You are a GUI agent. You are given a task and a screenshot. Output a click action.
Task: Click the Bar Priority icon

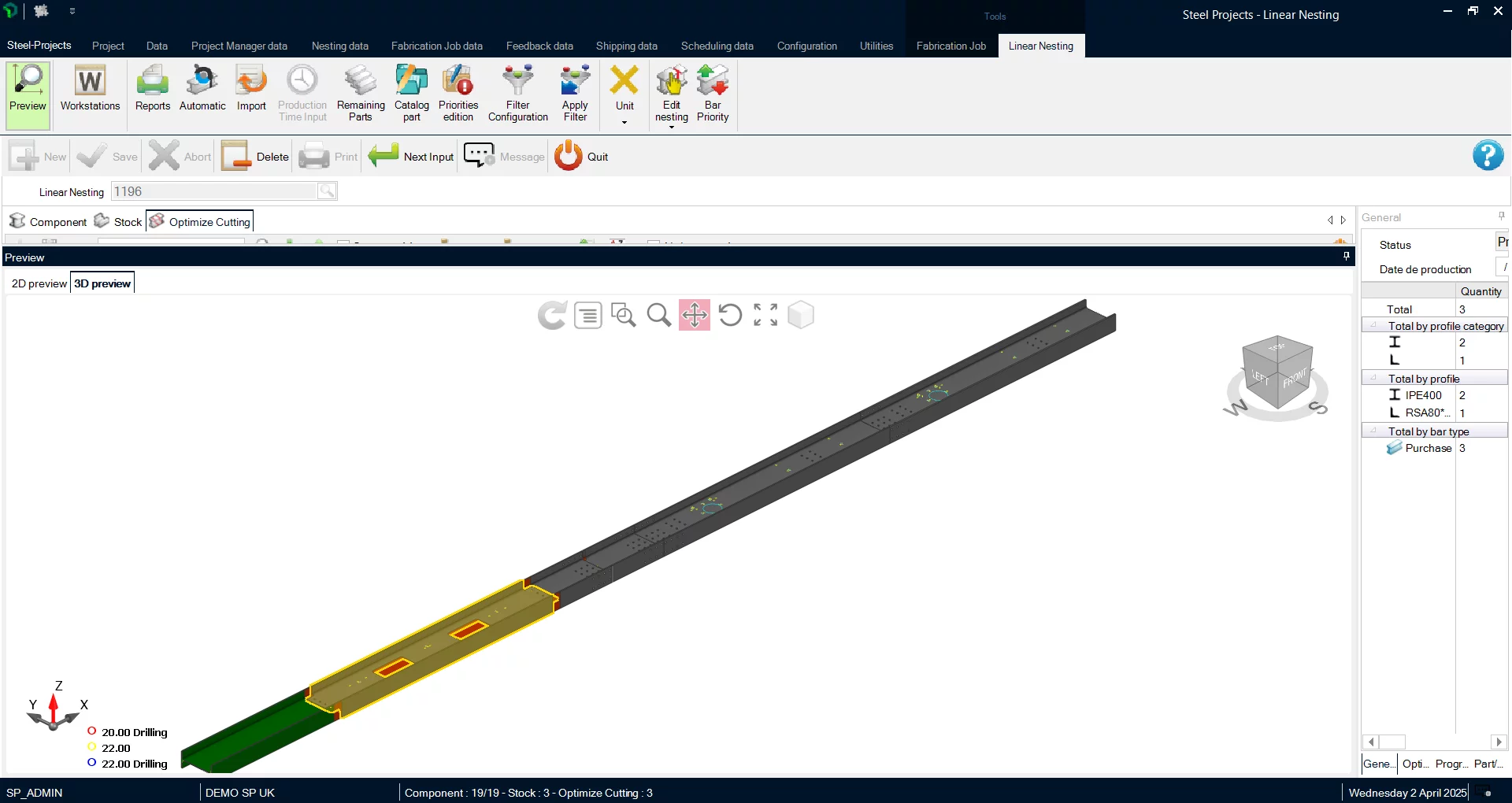(x=713, y=93)
